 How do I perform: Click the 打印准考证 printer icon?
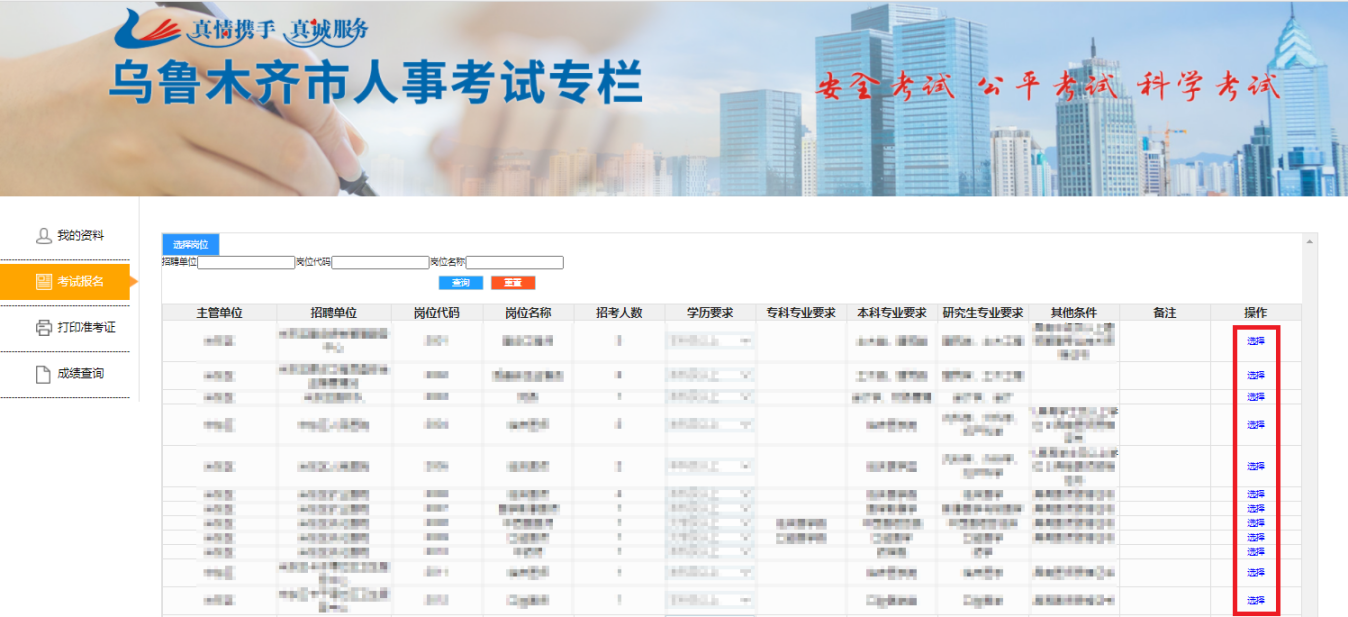[x=43, y=328]
